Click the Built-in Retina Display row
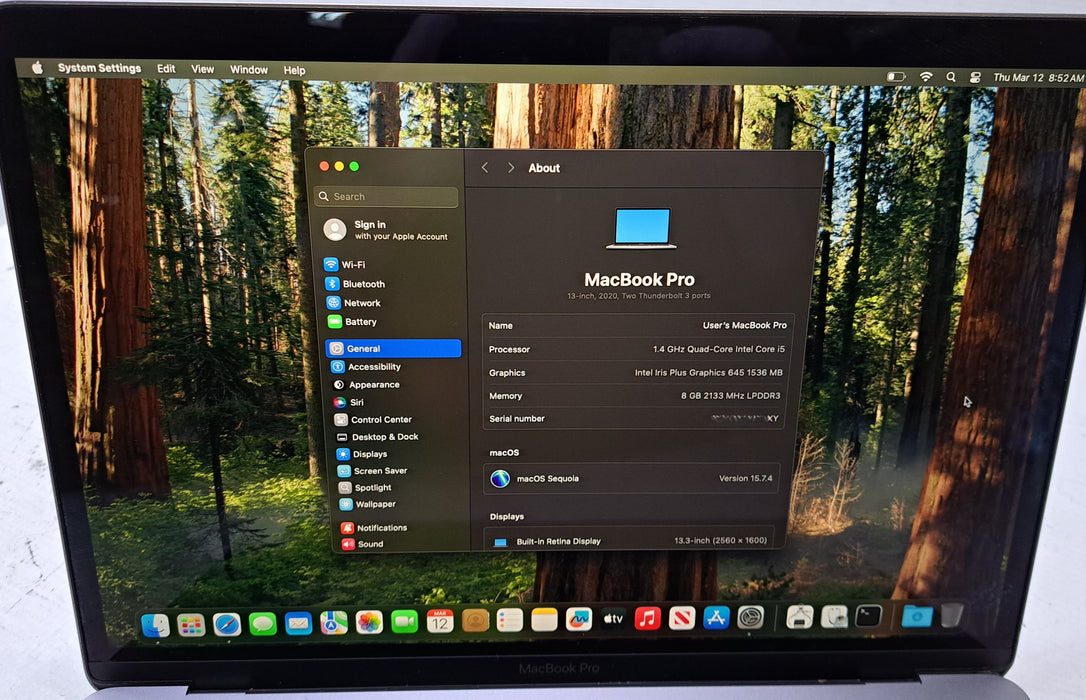Viewport: 1086px width, 700px height. click(630, 541)
